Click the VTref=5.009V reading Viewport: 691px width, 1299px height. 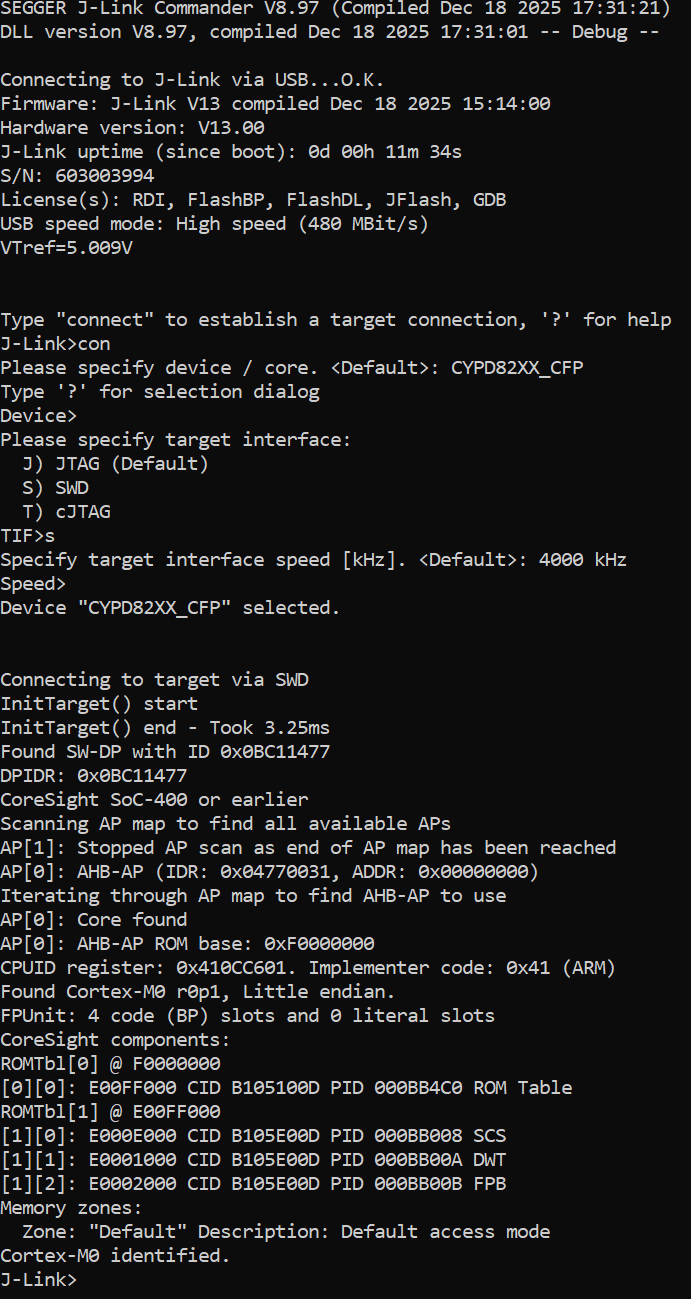click(66, 248)
